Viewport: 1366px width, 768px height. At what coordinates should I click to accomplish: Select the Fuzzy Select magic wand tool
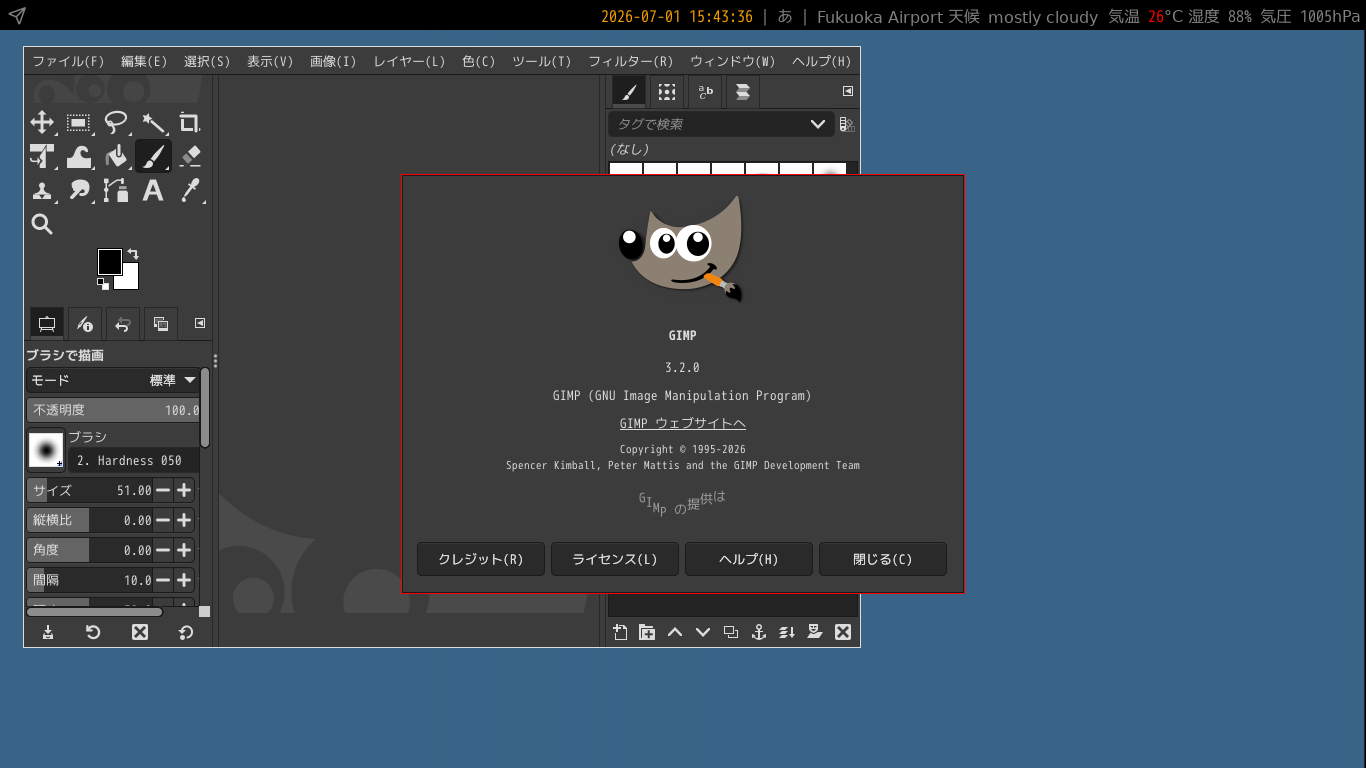pyautogui.click(x=153, y=123)
